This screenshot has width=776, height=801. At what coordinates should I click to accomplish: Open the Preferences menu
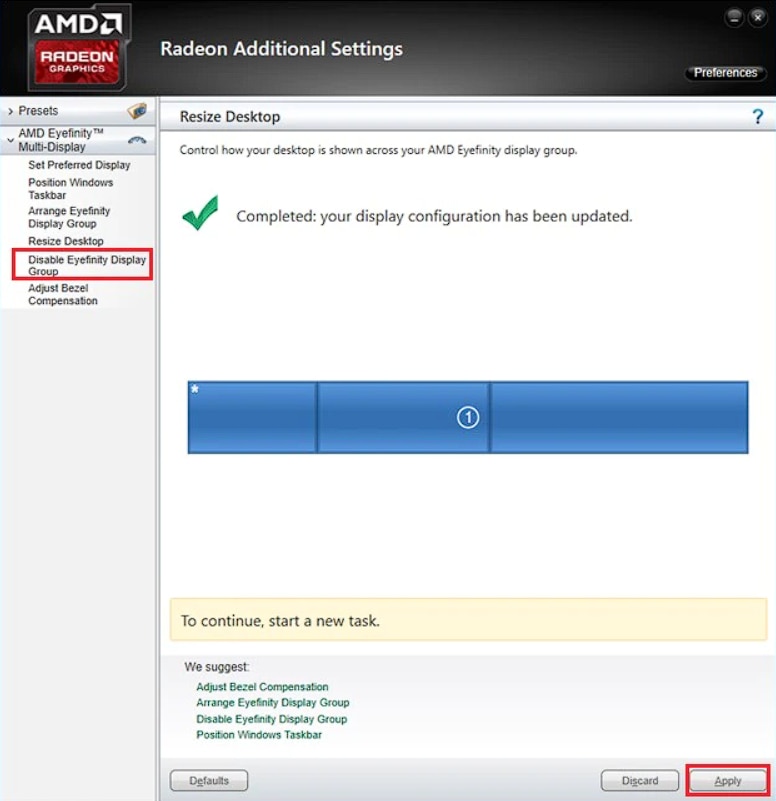(725, 73)
